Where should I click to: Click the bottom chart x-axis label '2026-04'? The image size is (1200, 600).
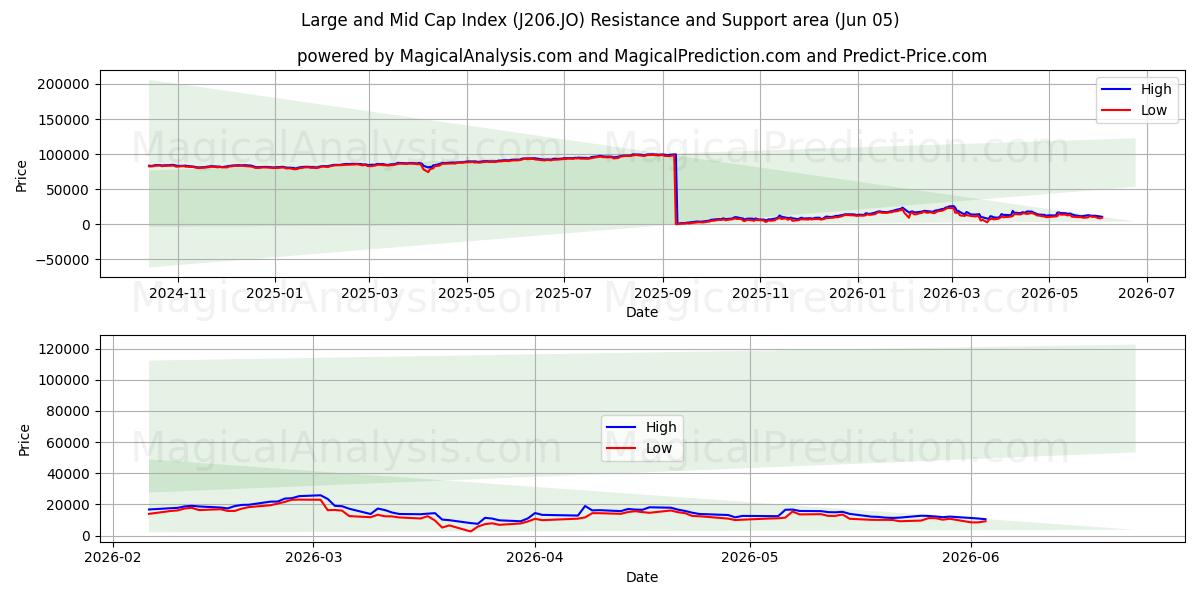tap(535, 558)
